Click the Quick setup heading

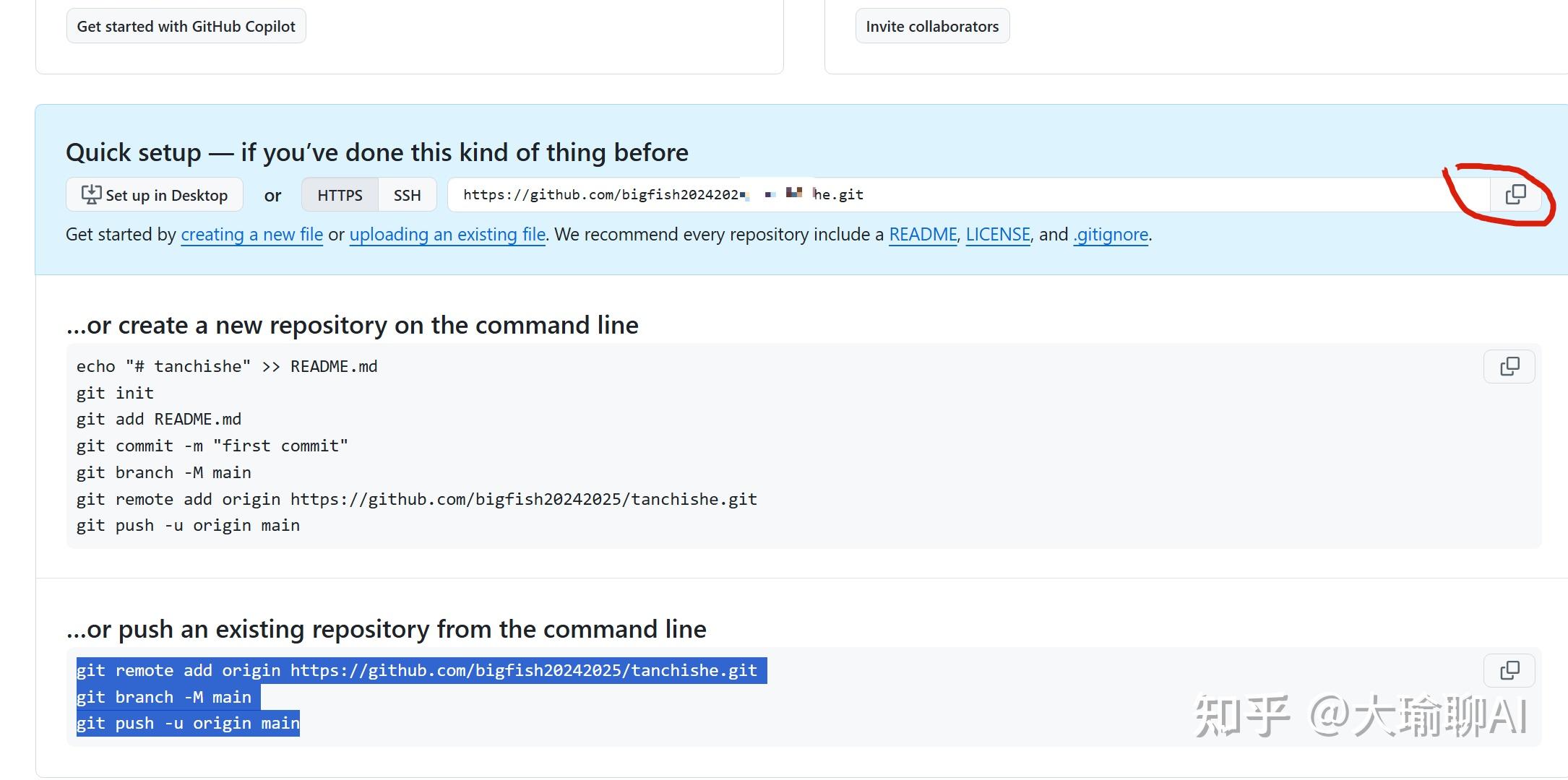click(x=376, y=152)
